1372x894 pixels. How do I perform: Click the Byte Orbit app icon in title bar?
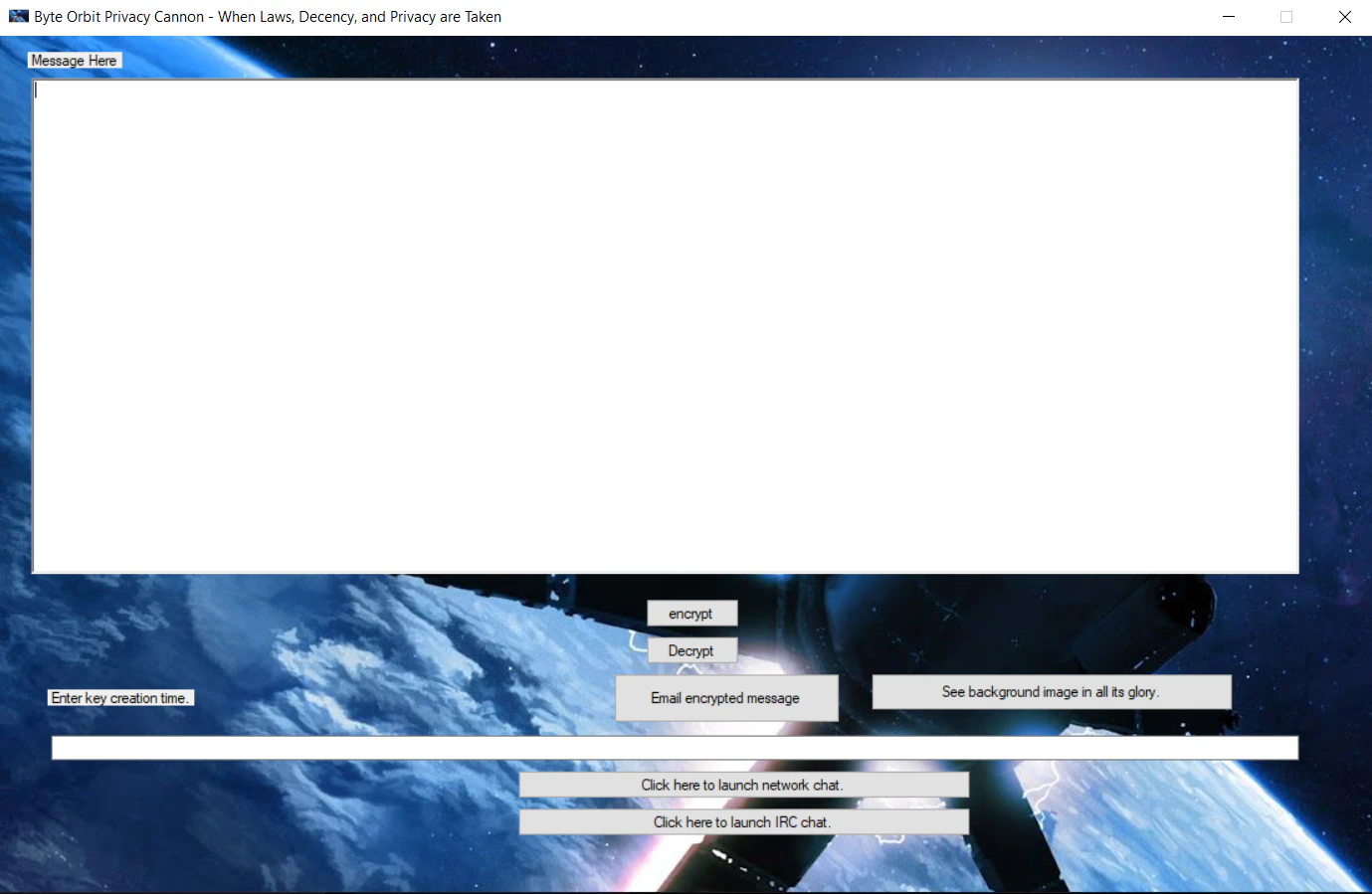pos(18,17)
